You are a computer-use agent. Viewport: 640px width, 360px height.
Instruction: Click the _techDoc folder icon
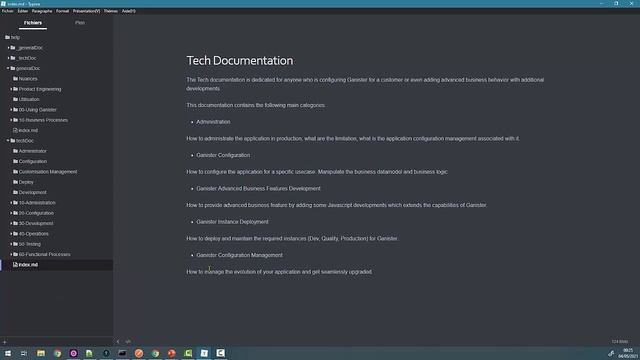pos(13,58)
